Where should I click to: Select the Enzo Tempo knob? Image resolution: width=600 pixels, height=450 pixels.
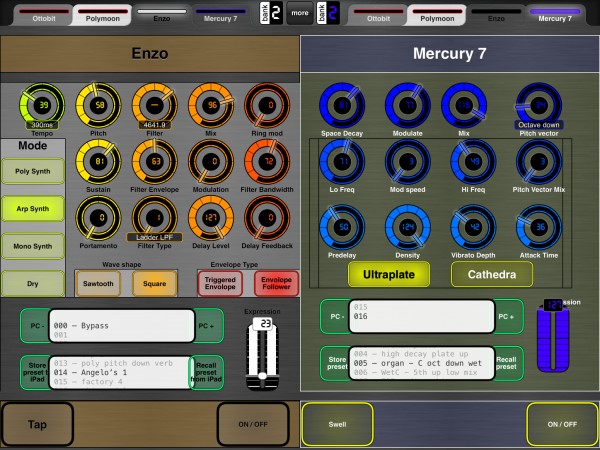pos(42,106)
